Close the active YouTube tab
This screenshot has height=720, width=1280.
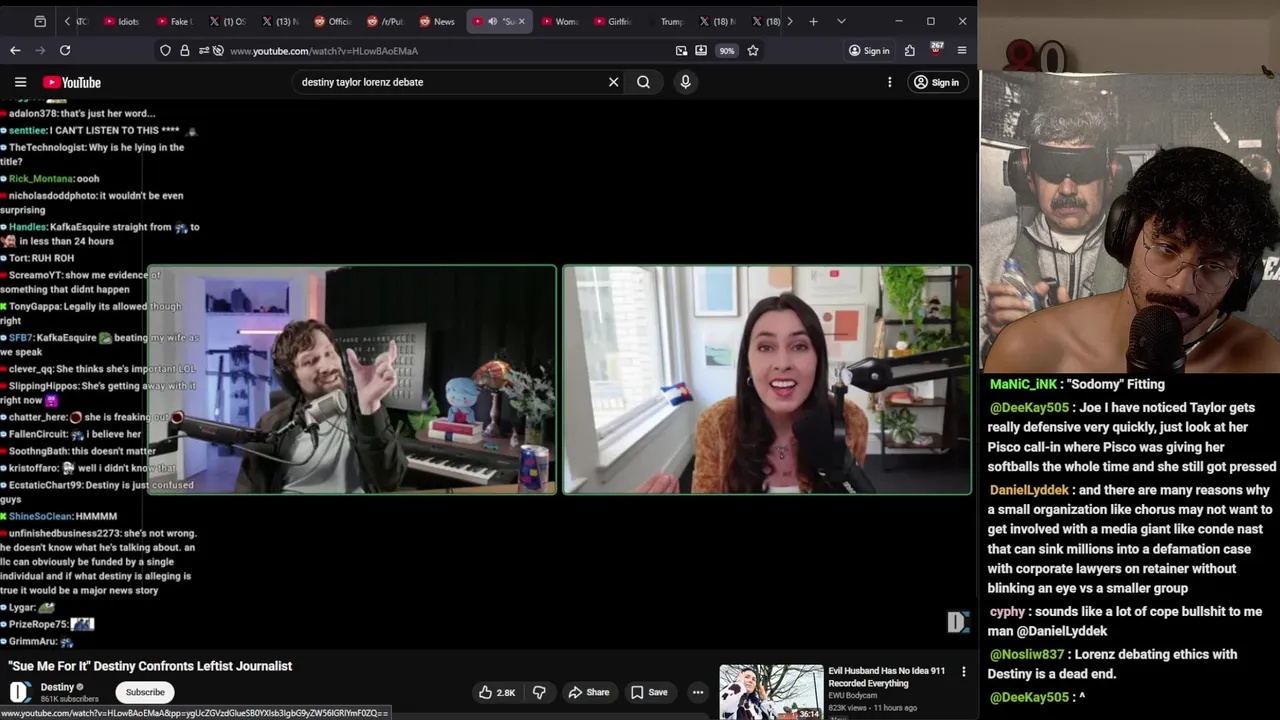coord(524,21)
